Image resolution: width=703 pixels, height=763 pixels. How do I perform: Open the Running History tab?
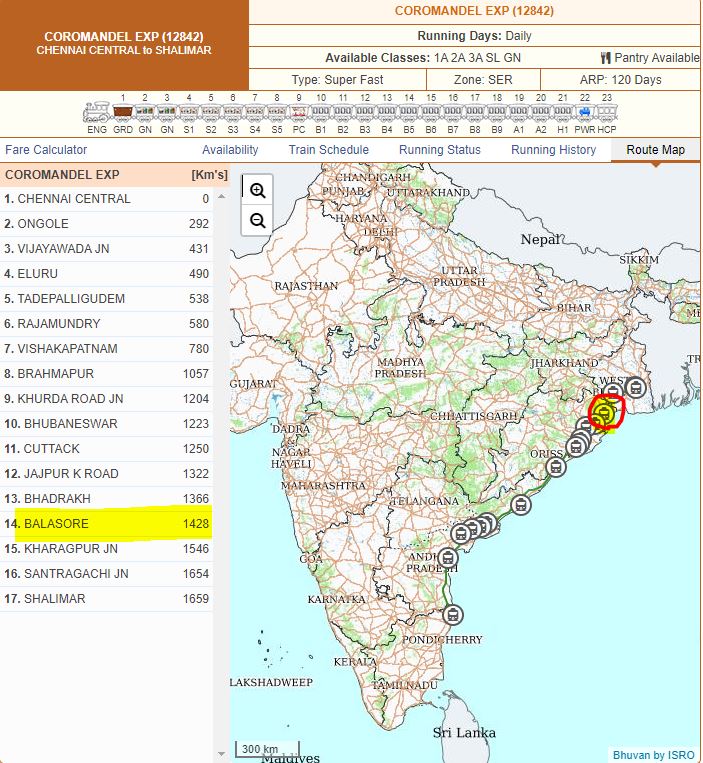pyautogui.click(x=554, y=150)
